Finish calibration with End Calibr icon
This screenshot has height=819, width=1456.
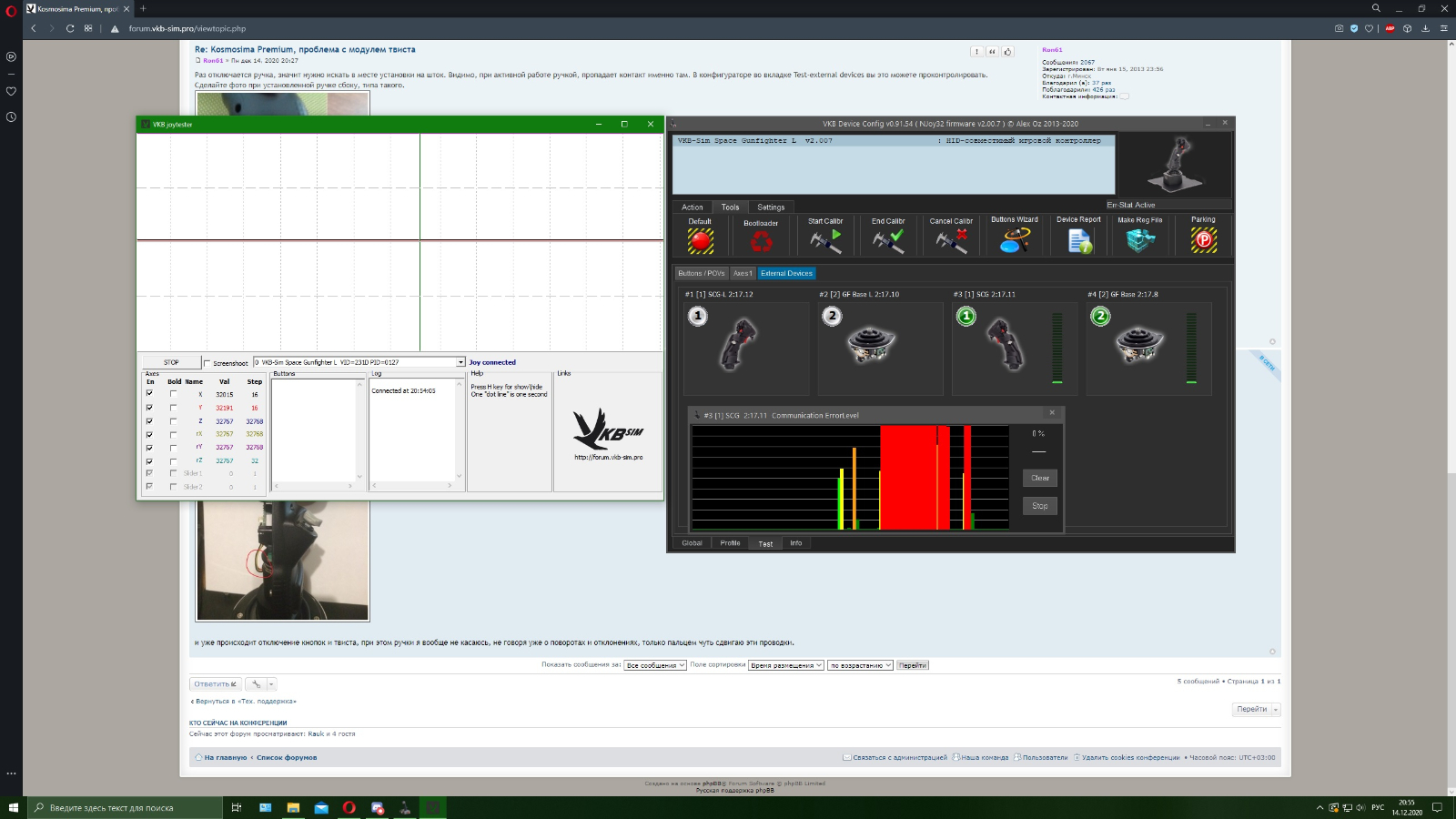(x=888, y=241)
